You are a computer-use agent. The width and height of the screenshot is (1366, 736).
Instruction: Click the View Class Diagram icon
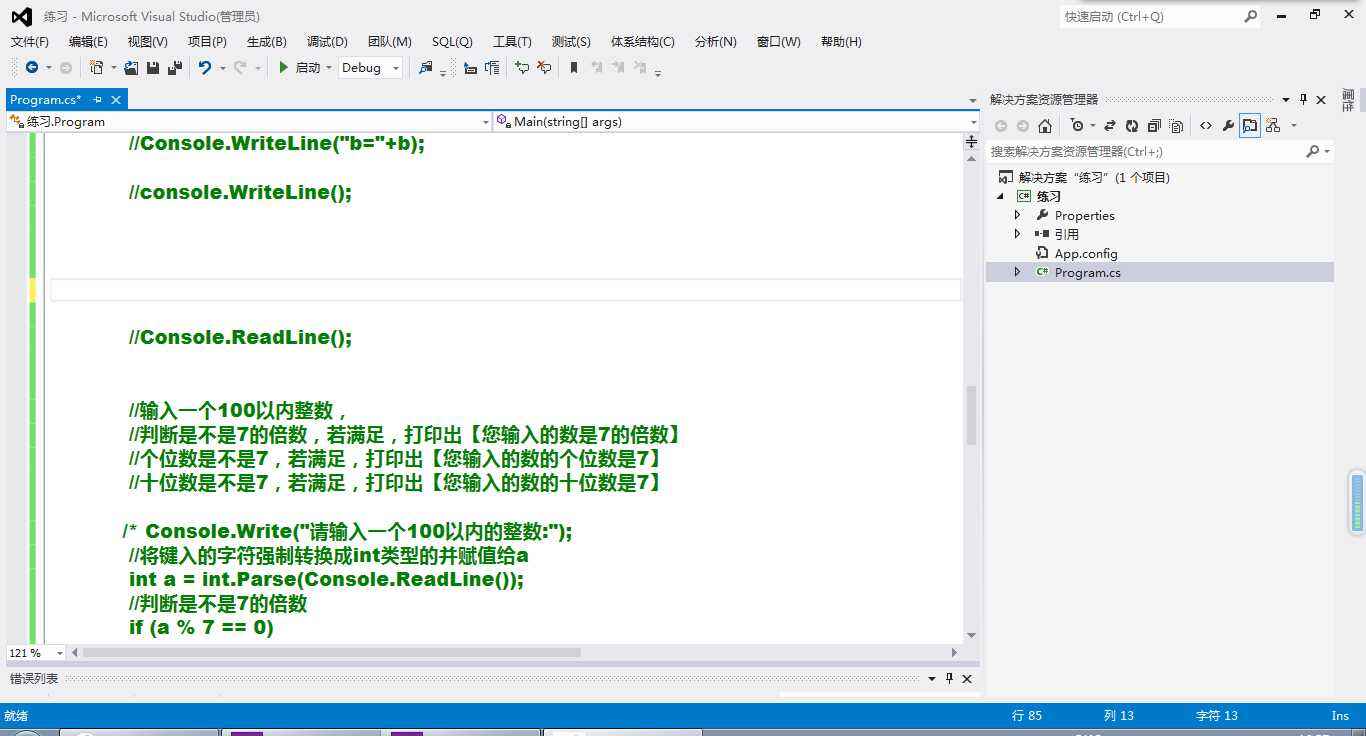point(1273,125)
